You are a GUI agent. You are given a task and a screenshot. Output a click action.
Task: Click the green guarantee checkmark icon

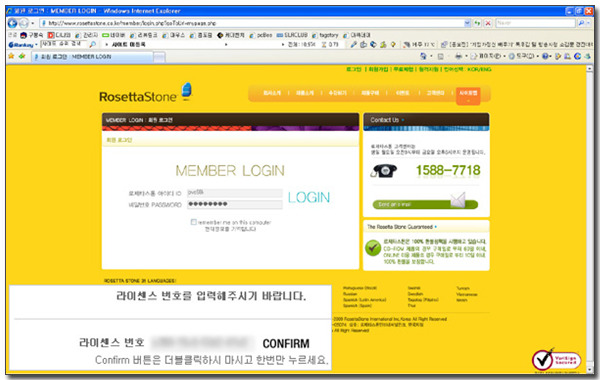pos(373,248)
